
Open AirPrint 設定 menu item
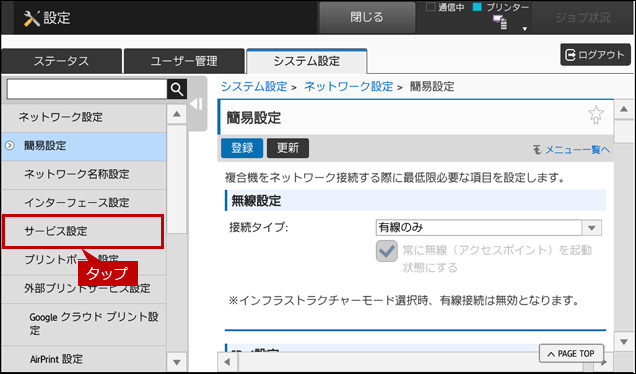click(84, 359)
